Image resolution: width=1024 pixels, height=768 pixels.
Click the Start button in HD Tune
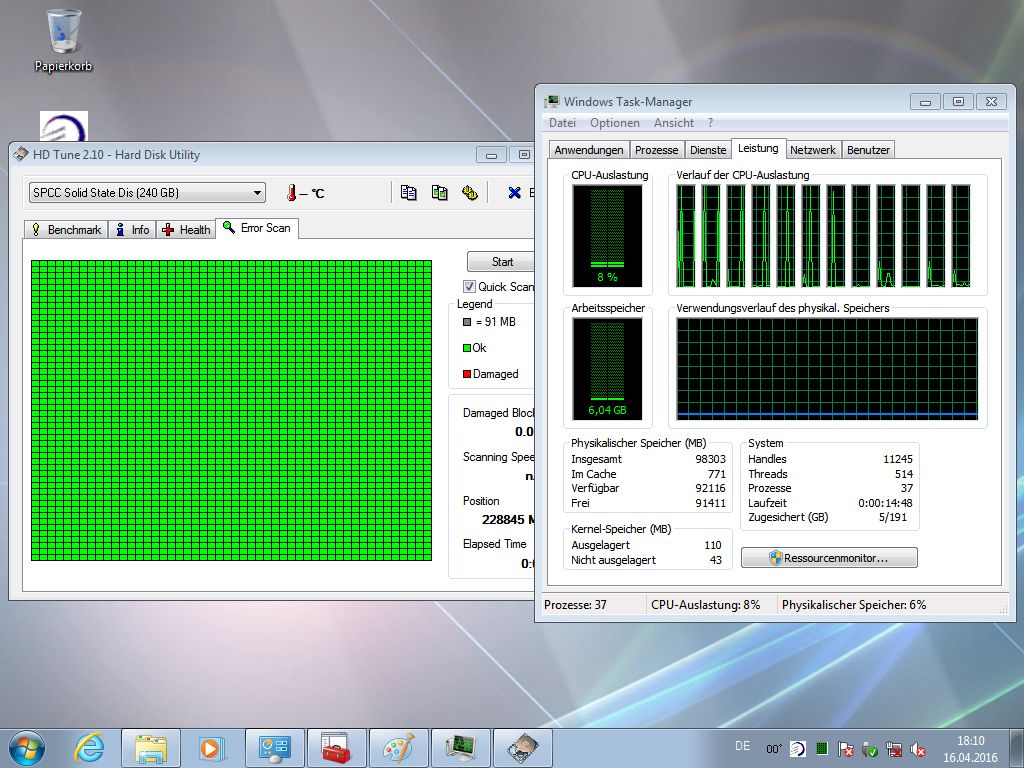pos(502,262)
